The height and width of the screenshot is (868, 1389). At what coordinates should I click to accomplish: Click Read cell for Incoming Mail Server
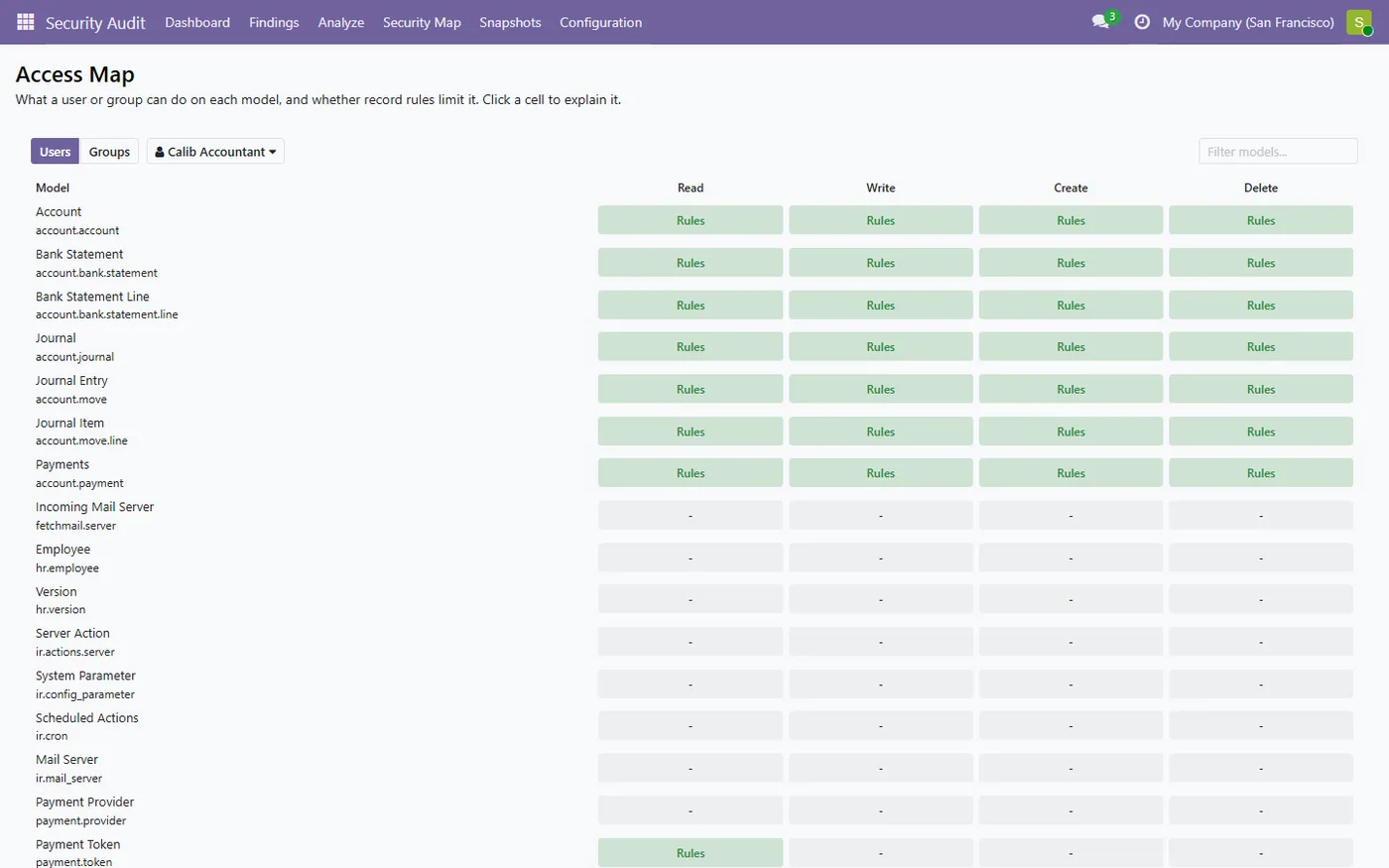(x=691, y=516)
